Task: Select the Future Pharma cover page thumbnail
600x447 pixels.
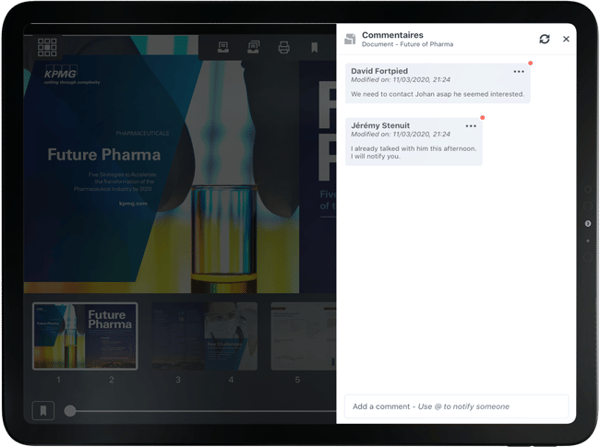Action: 85,335
